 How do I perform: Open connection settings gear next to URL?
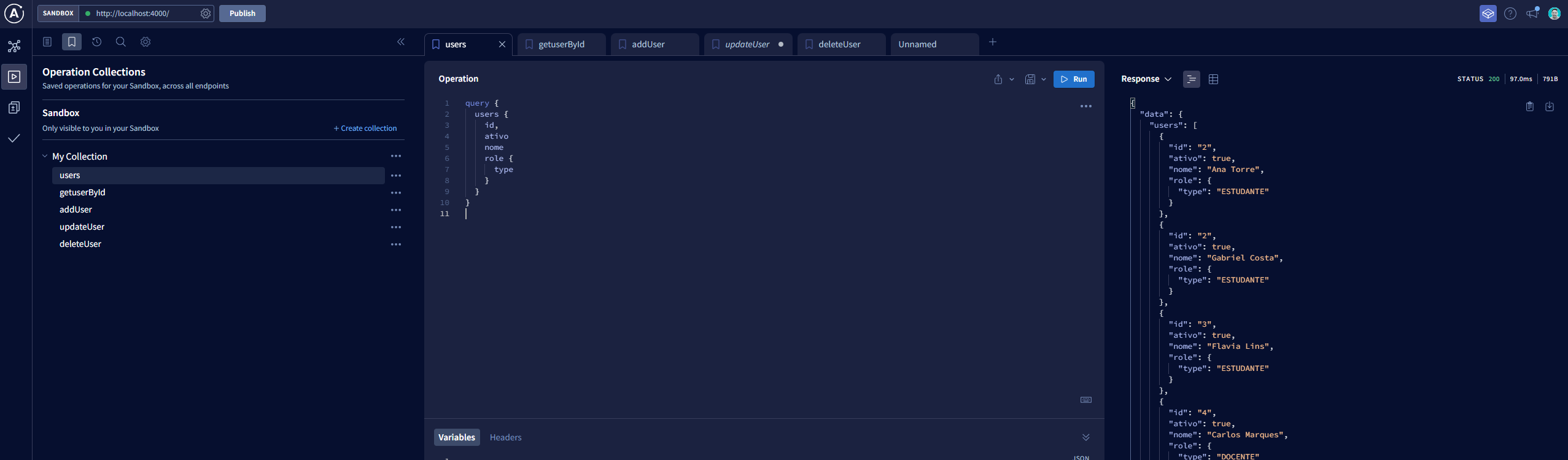pos(206,14)
